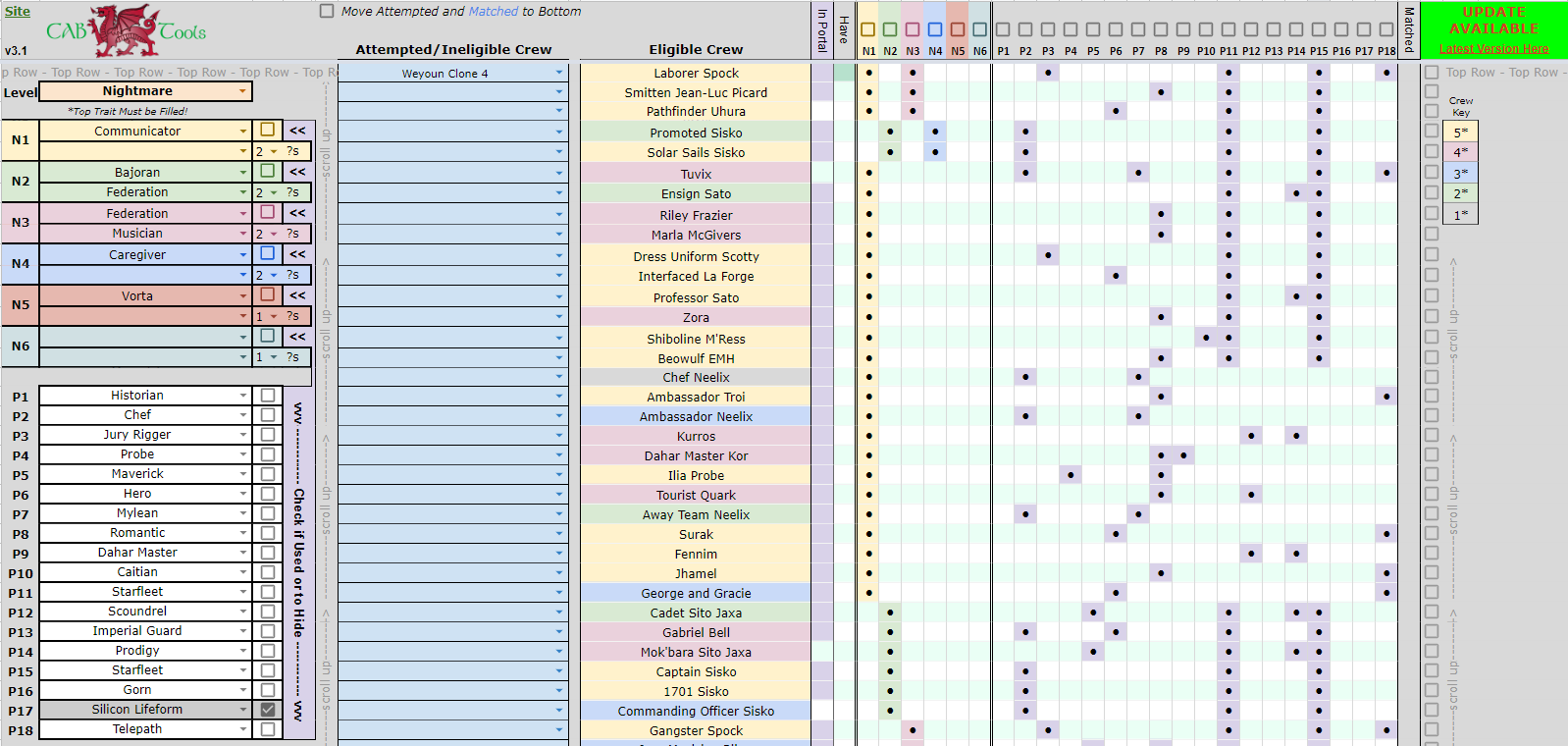Viewport: 1568px width, 746px height.
Task: Select the Dahar Master Kor cell
Action: pyautogui.click(x=696, y=455)
